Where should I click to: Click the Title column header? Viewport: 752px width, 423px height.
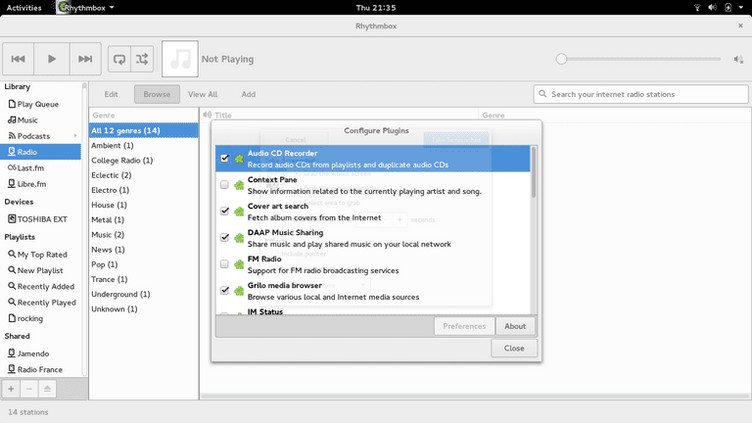click(x=340, y=115)
